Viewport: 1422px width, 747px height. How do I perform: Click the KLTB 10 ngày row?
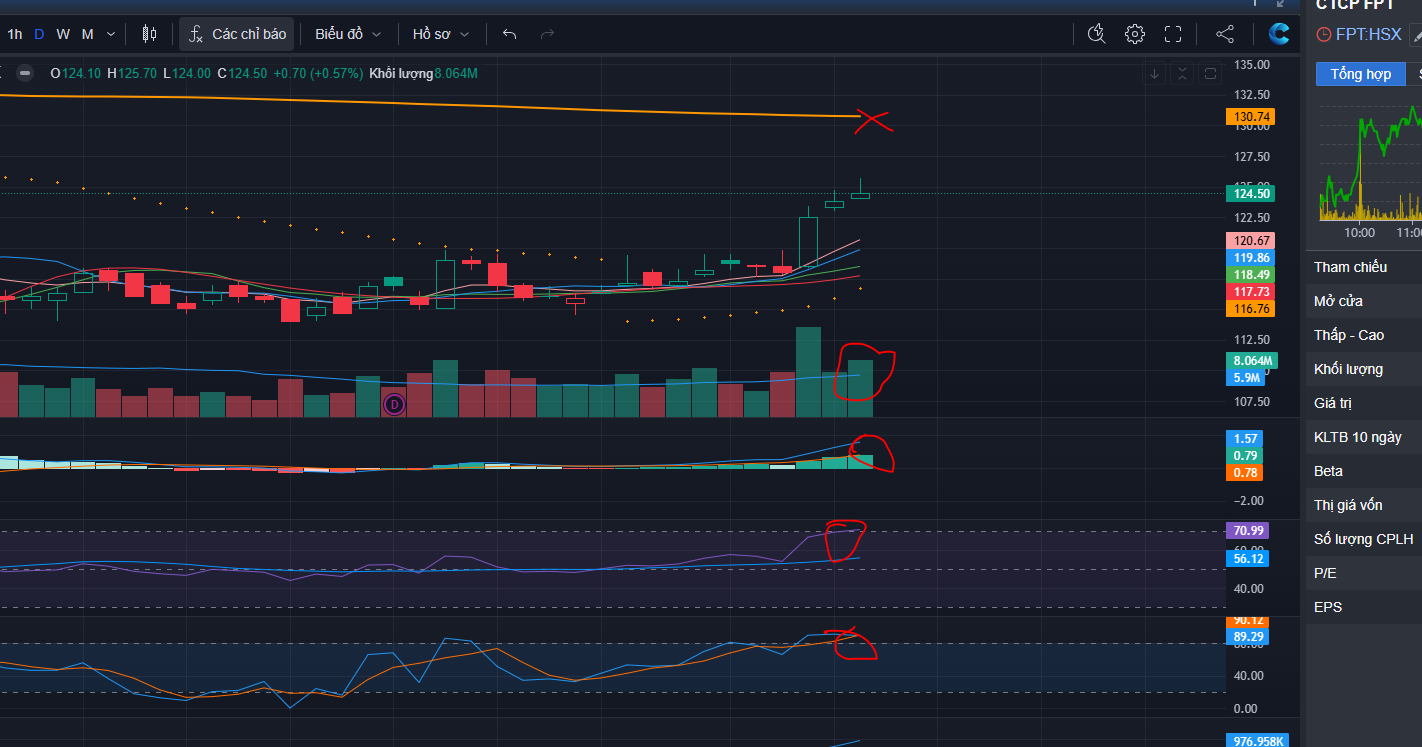(1364, 437)
